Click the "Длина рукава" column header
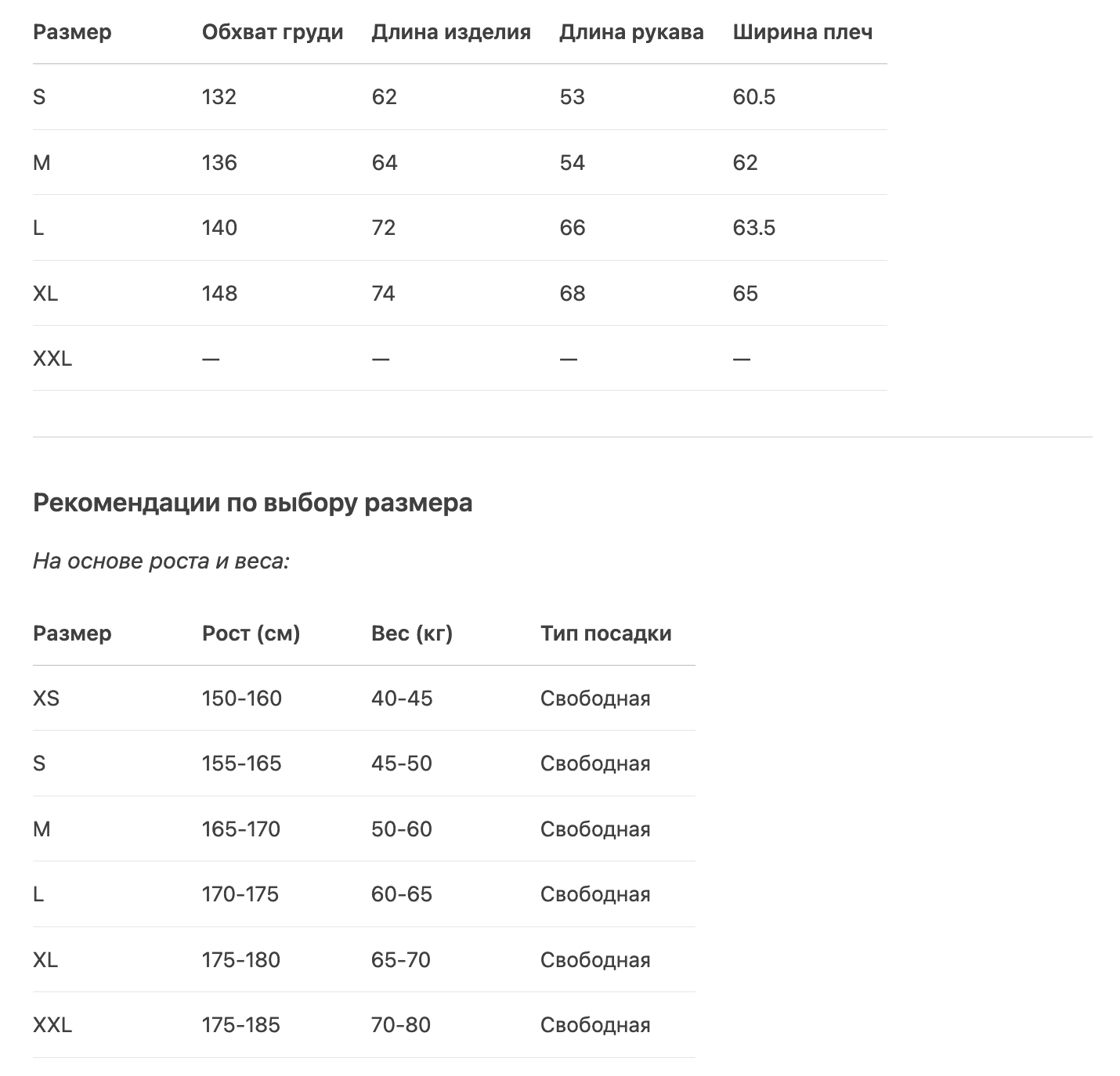This screenshot has height=1076, width=1120. (630, 32)
